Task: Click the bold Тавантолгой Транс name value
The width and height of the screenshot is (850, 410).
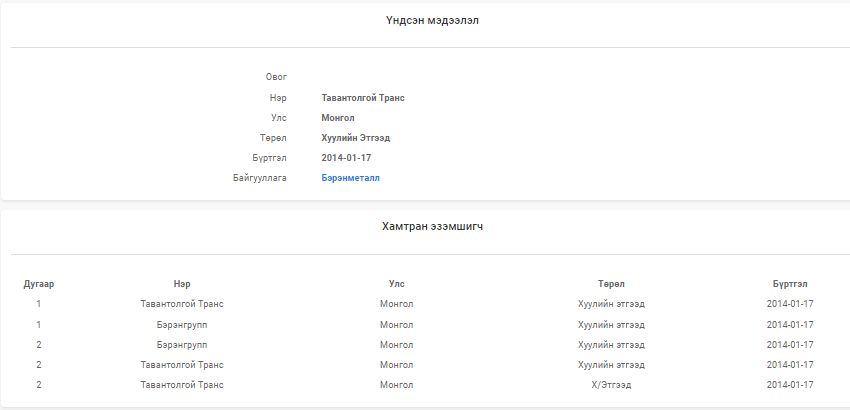Action: point(363,98)
